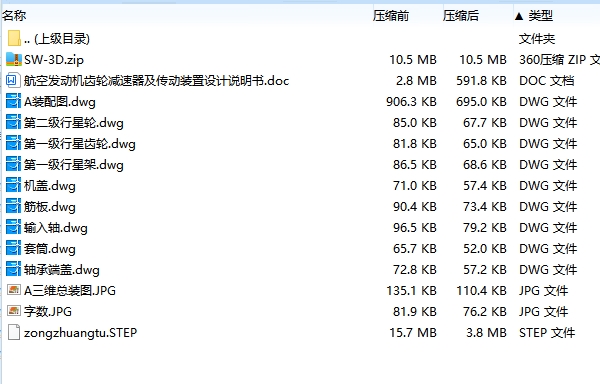Select file name SW-3D.zip
Screen dimensions: 600x384
pos(54,60)
